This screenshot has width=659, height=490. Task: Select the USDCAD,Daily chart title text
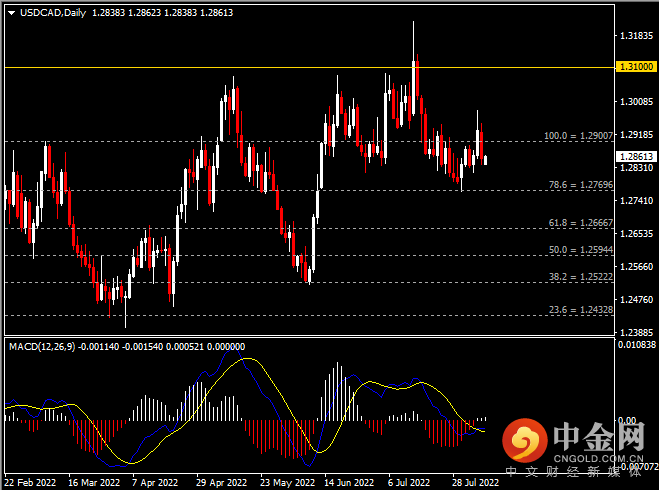pos(53,13)
